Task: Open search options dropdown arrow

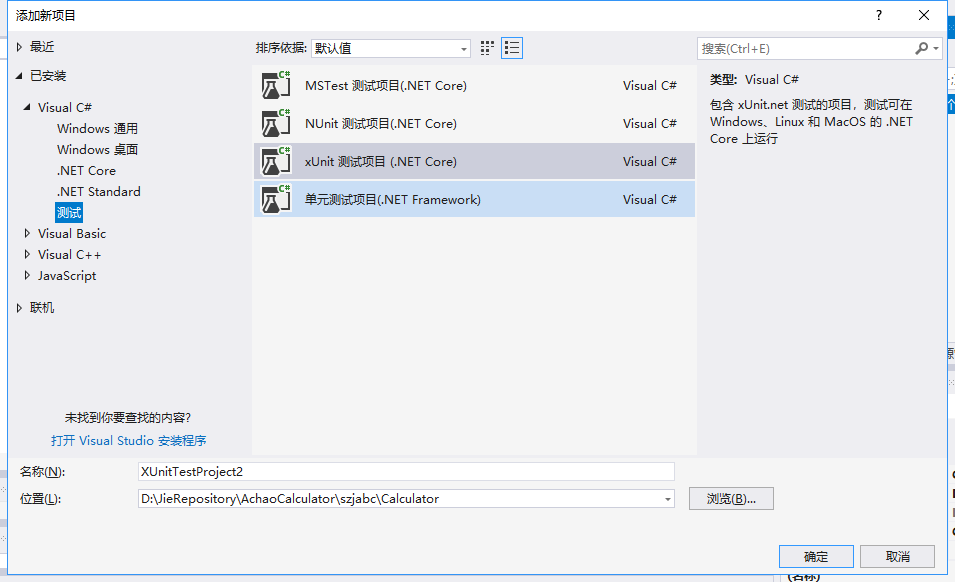Action: tap(936, 48)
